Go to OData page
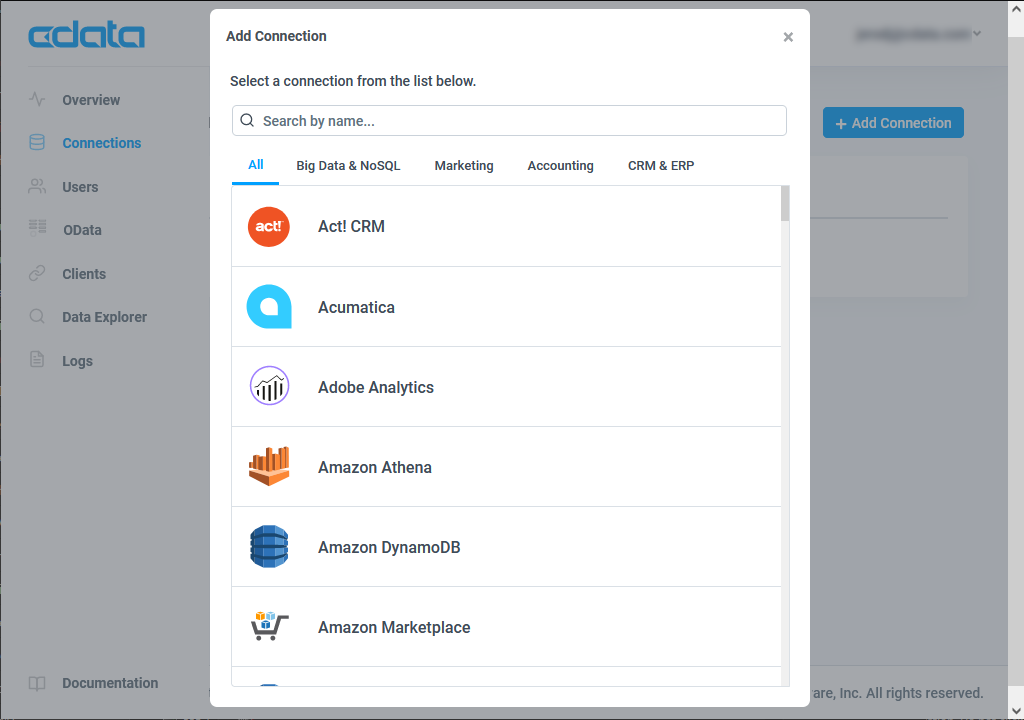This screenshot has width=1024, height=720. click(x=82, y=230)
